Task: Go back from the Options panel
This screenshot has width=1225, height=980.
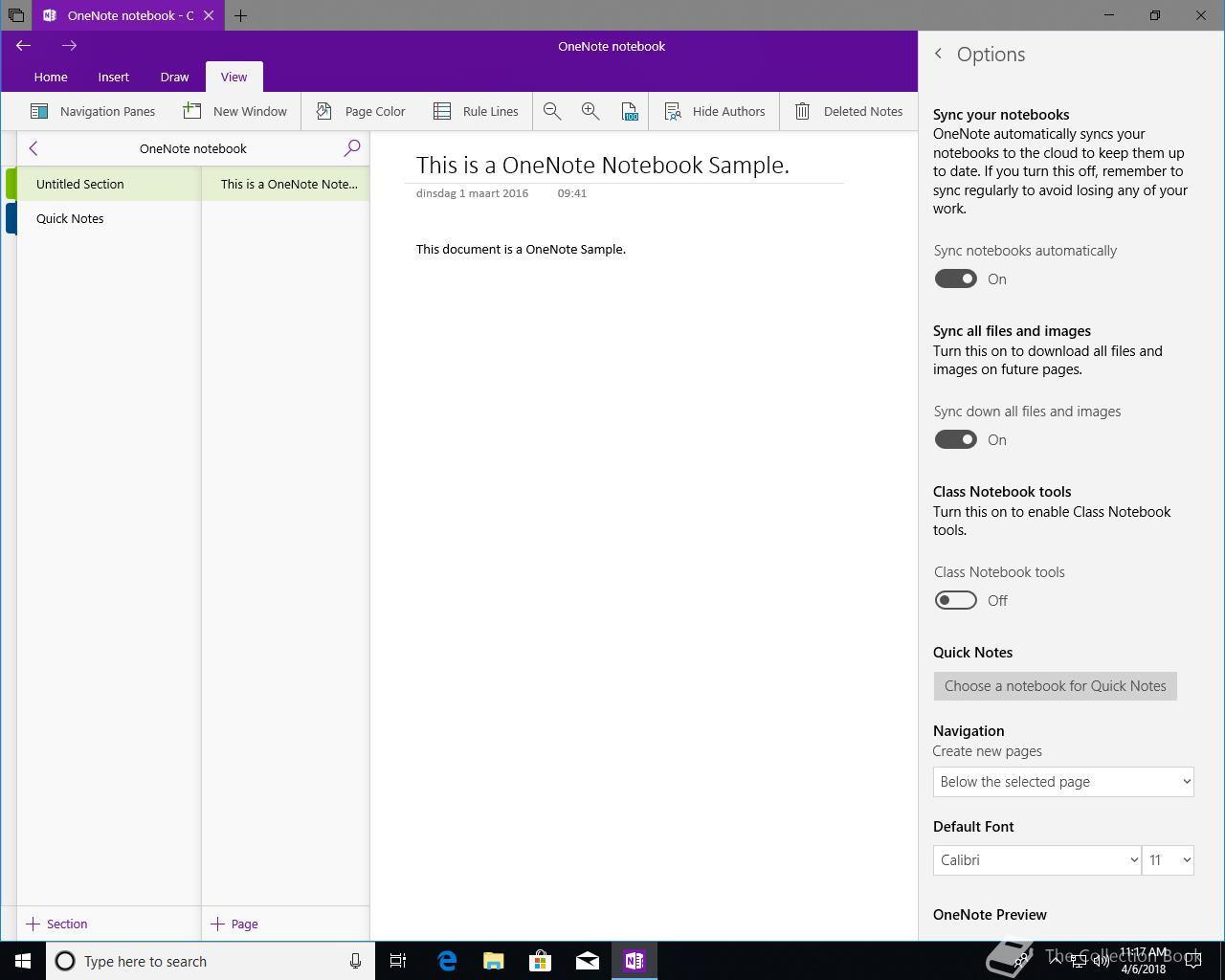Action: pos(939,55)
